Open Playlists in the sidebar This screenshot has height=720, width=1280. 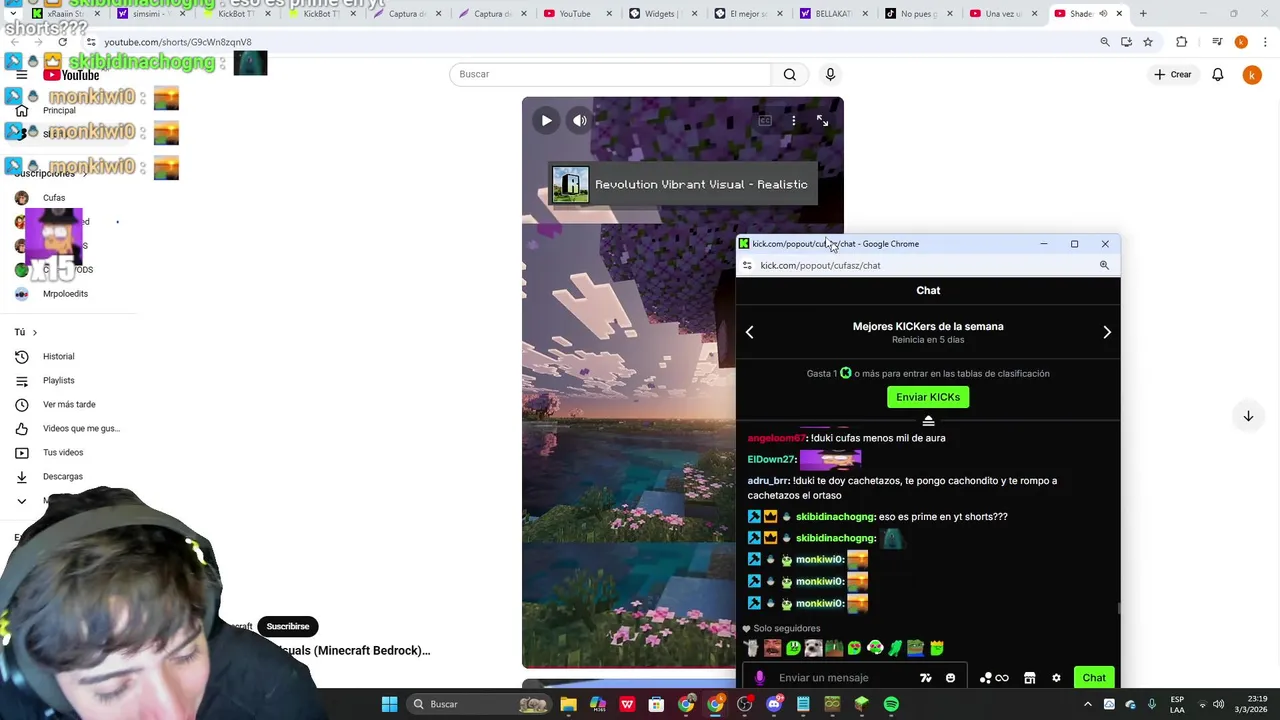pyautogui.click(x=70, y=380)
